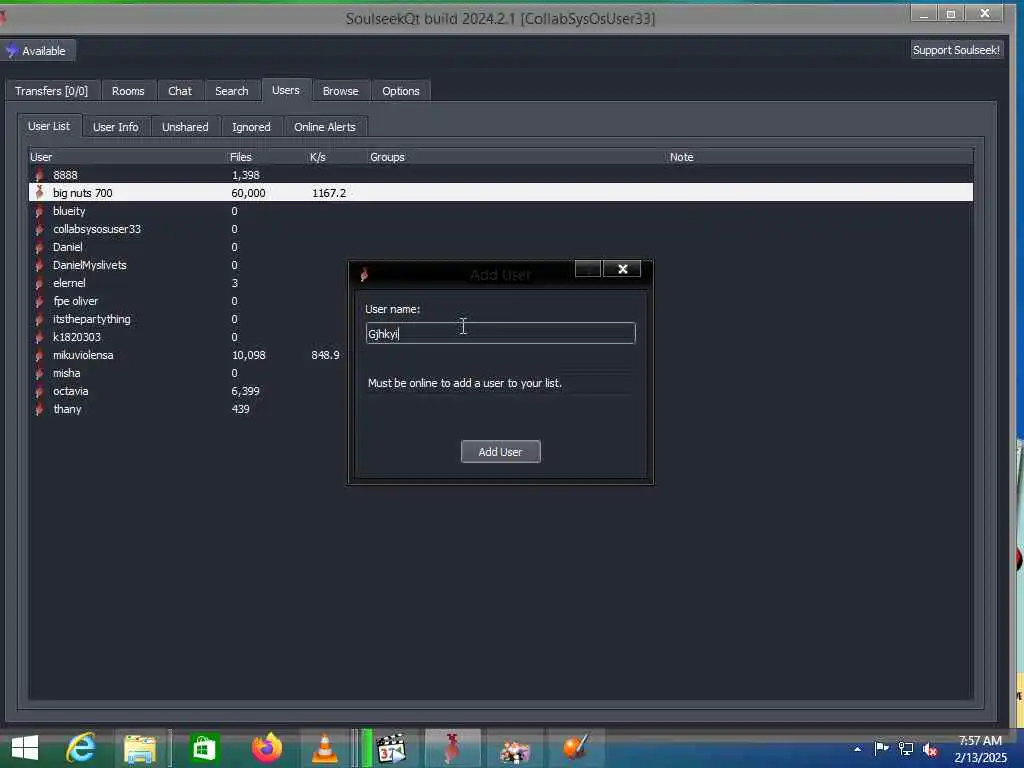Viewport: 1024px width, 768px height.
Task: Select user octavia in the list
Action: 71,391
